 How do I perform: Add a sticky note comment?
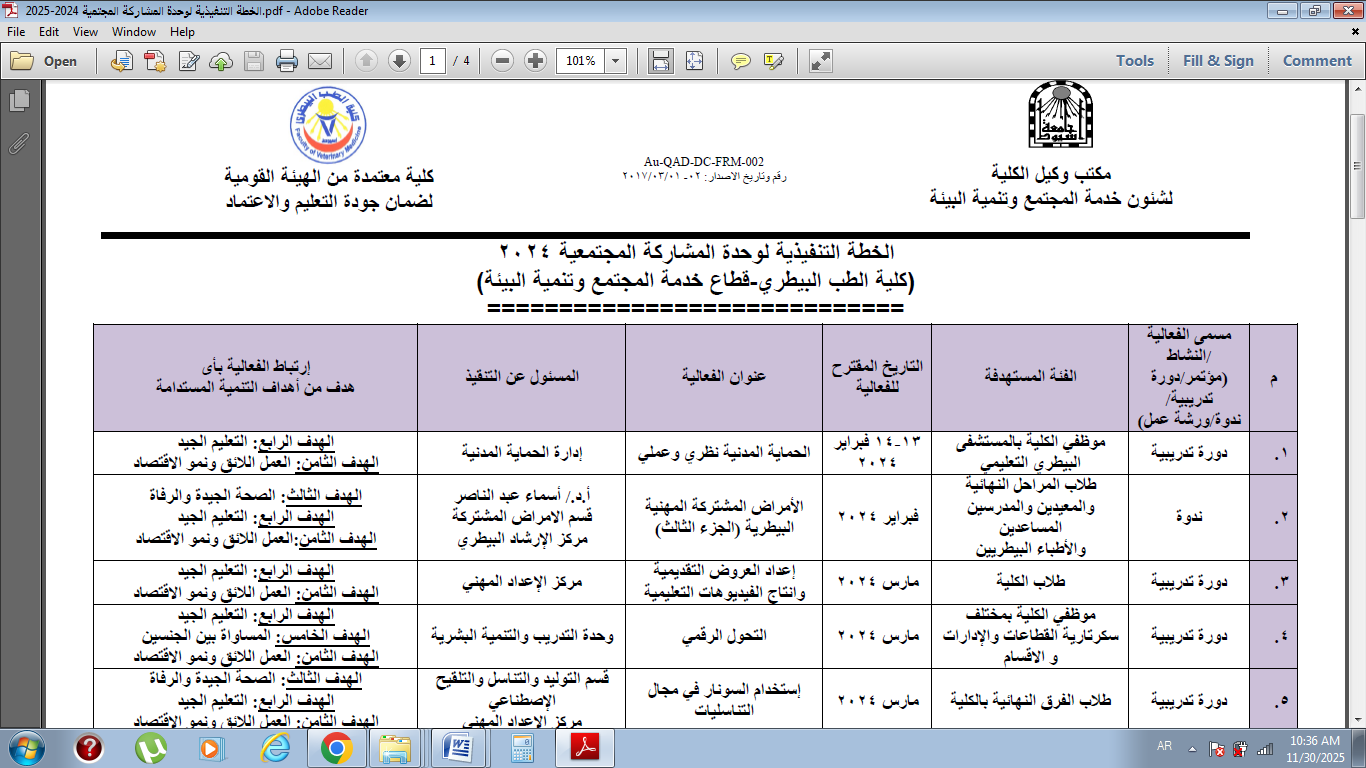click(740, 61)
